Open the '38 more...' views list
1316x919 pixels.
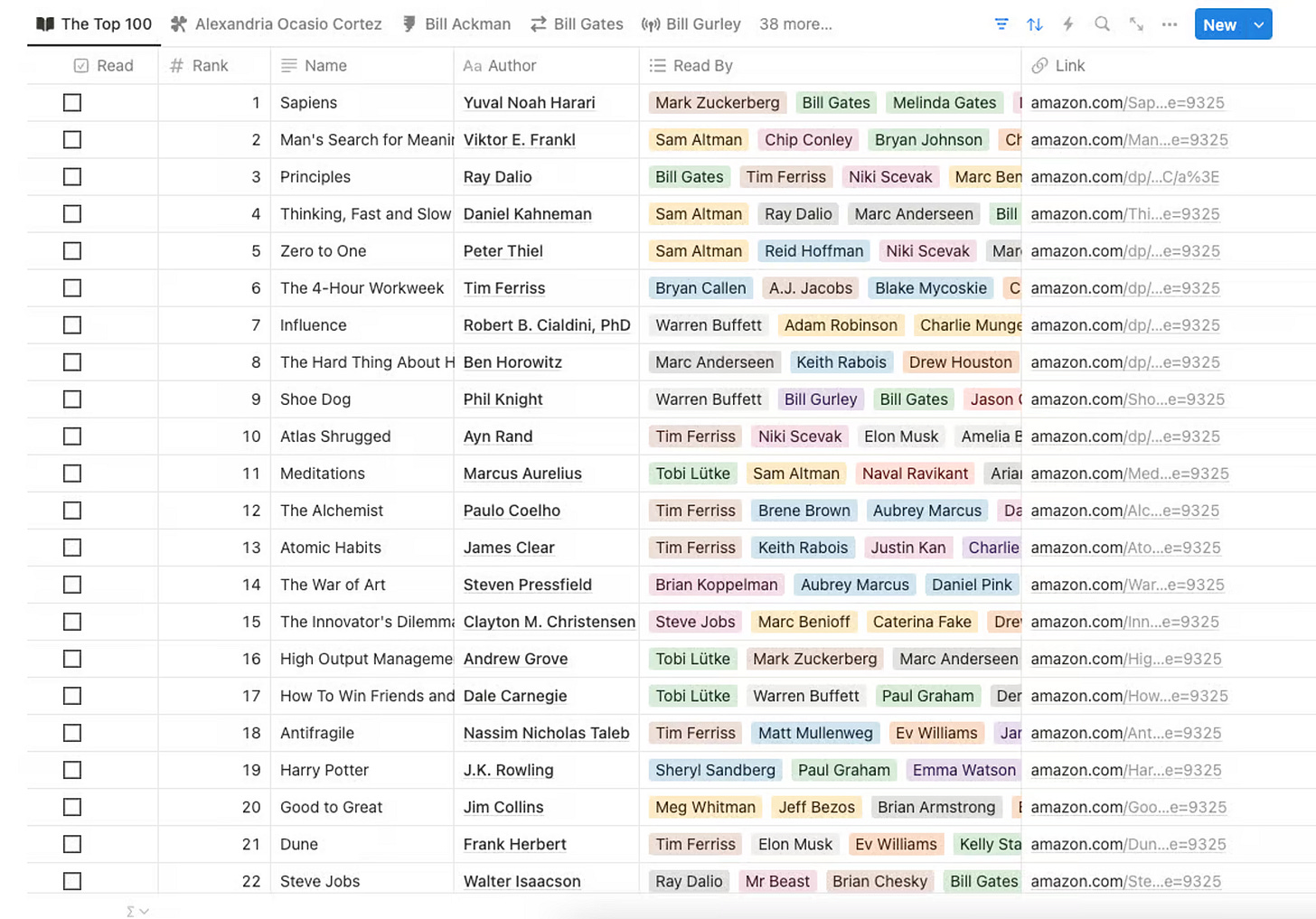[x=795, y=24]
